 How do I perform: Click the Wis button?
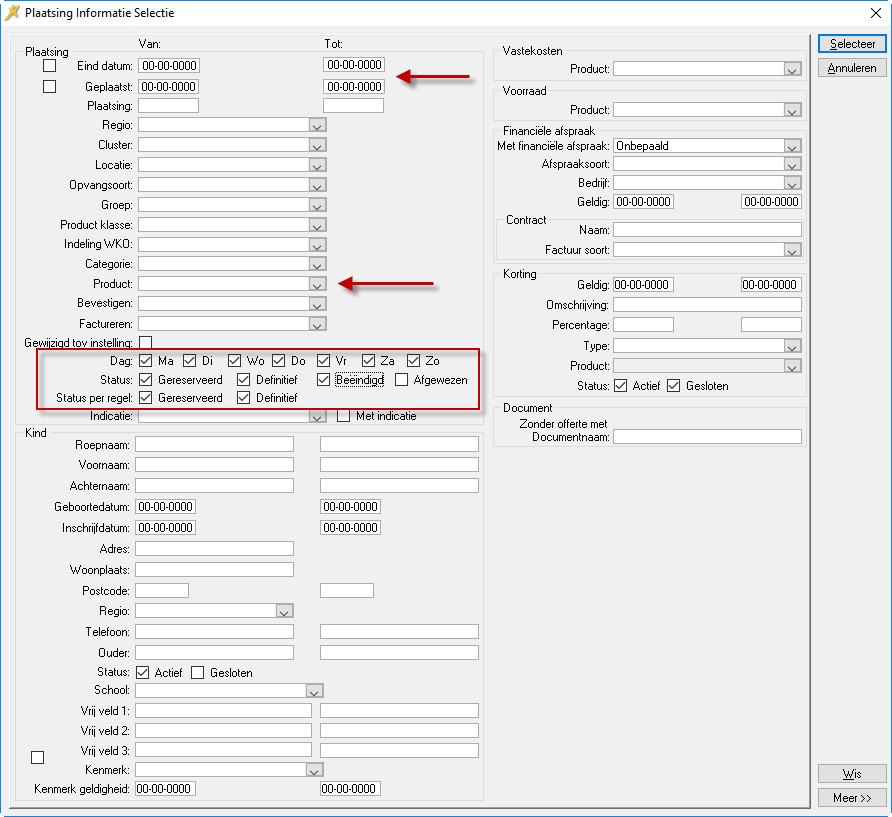(852, 774)
